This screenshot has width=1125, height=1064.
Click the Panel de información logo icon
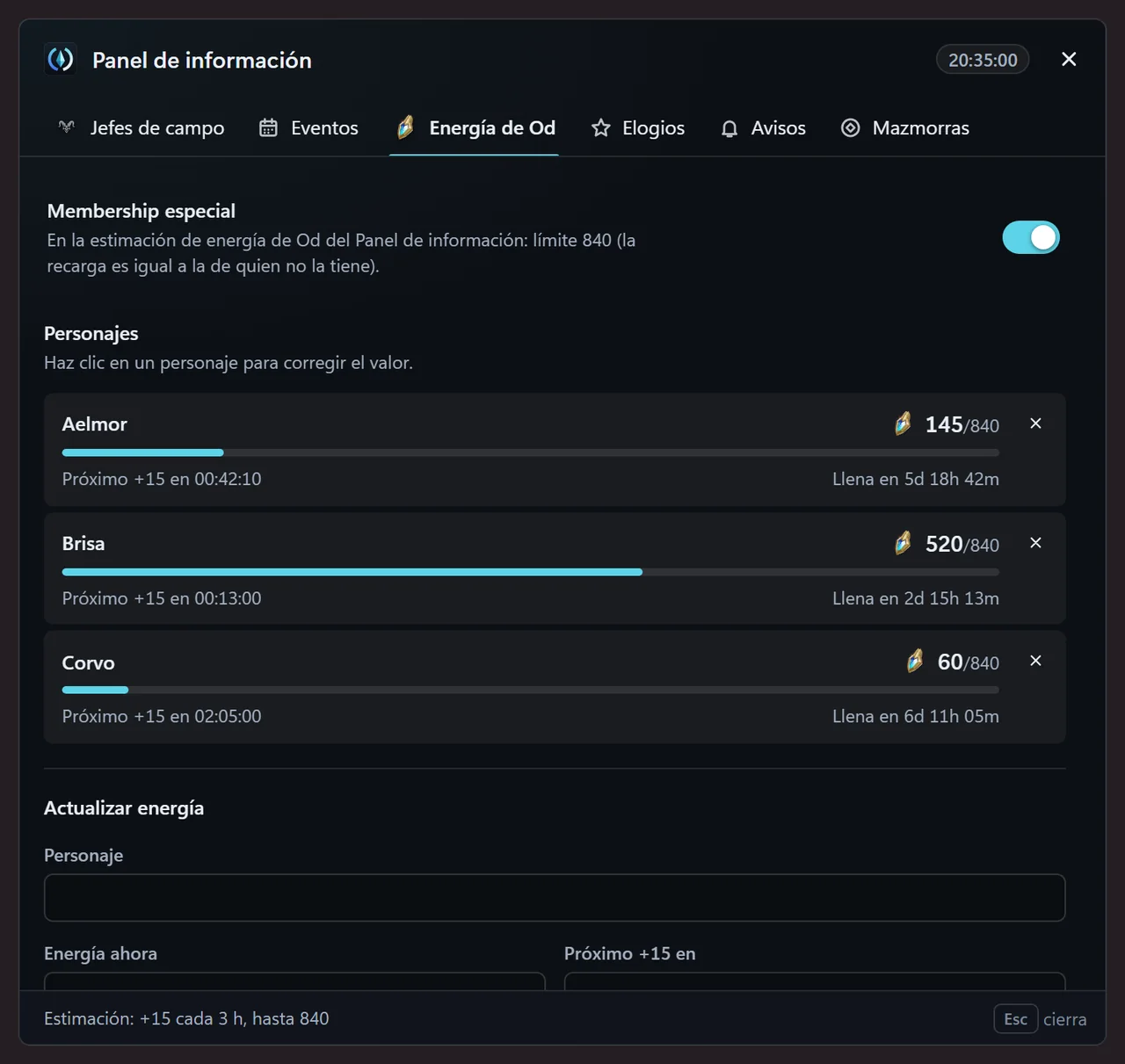pos(61,60)
